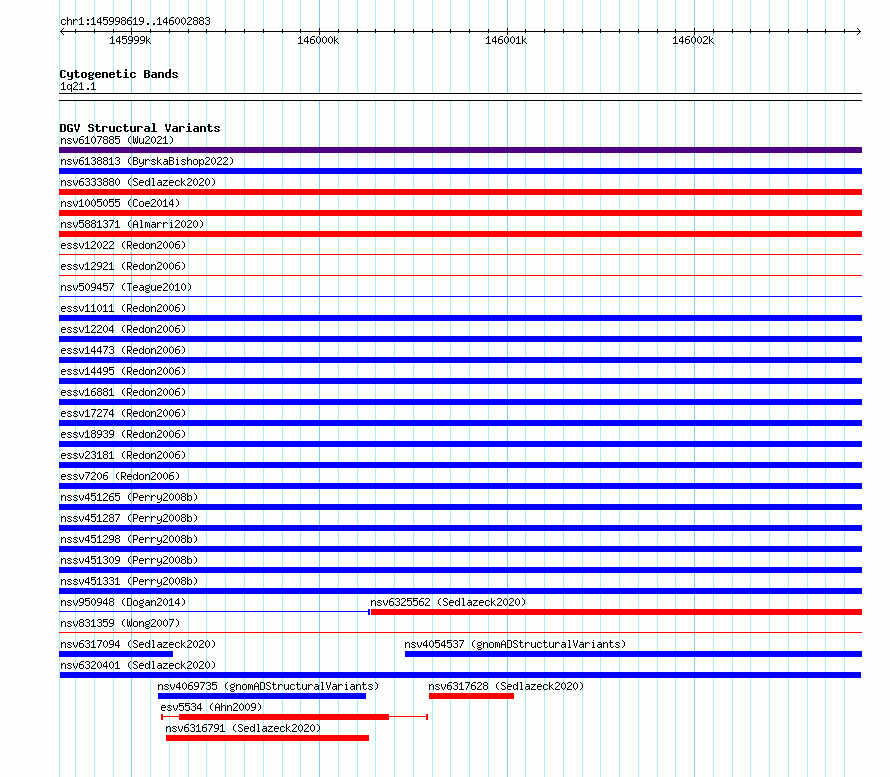The image size is (890, 777).
Task: Click the nsv6325562 (Sedlazeck2020) label
Action: pyautogui.click(x=448, y=602)
